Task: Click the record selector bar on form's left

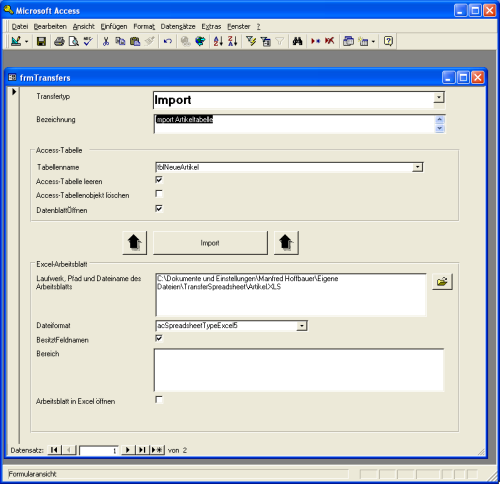Action: 14,265
